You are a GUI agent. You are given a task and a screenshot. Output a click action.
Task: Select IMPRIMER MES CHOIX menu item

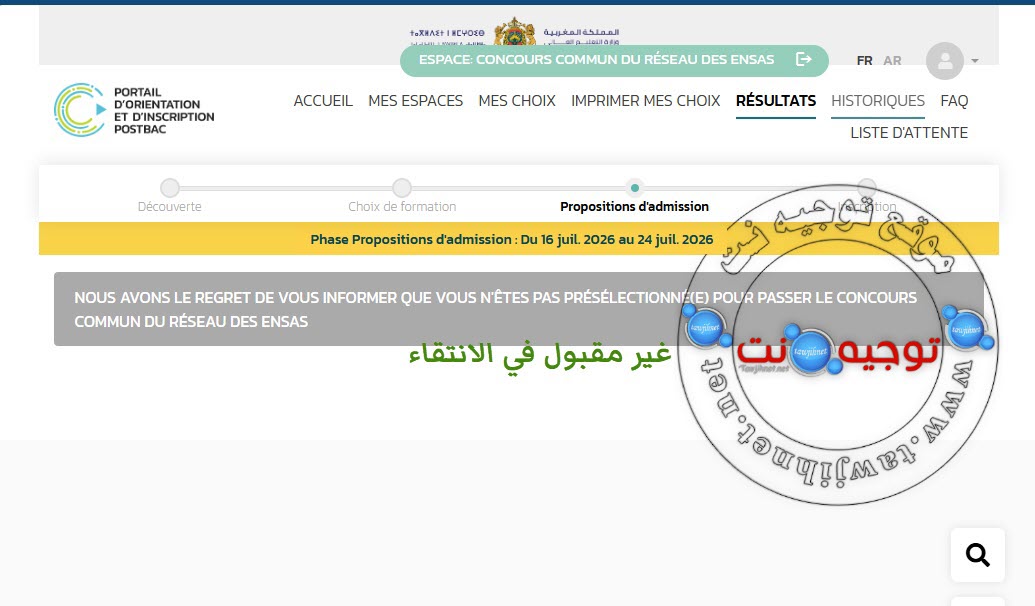[646, 101]
